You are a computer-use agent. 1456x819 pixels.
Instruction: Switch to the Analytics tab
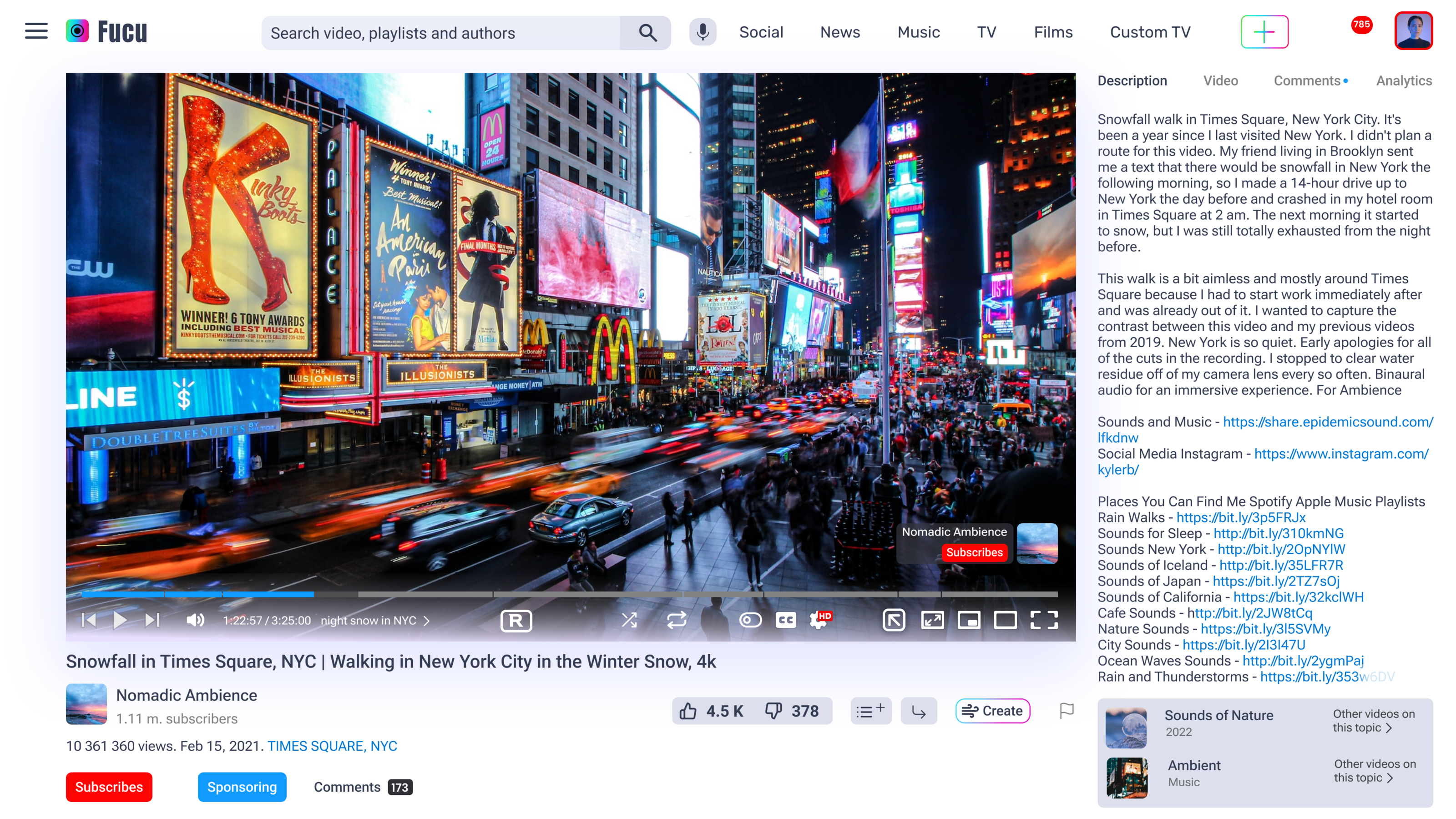[x=1403, y=81]
